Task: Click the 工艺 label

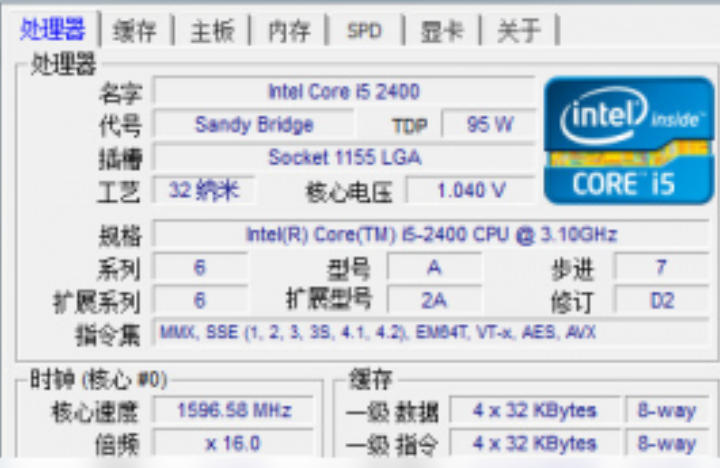Action: pos(119,192)
